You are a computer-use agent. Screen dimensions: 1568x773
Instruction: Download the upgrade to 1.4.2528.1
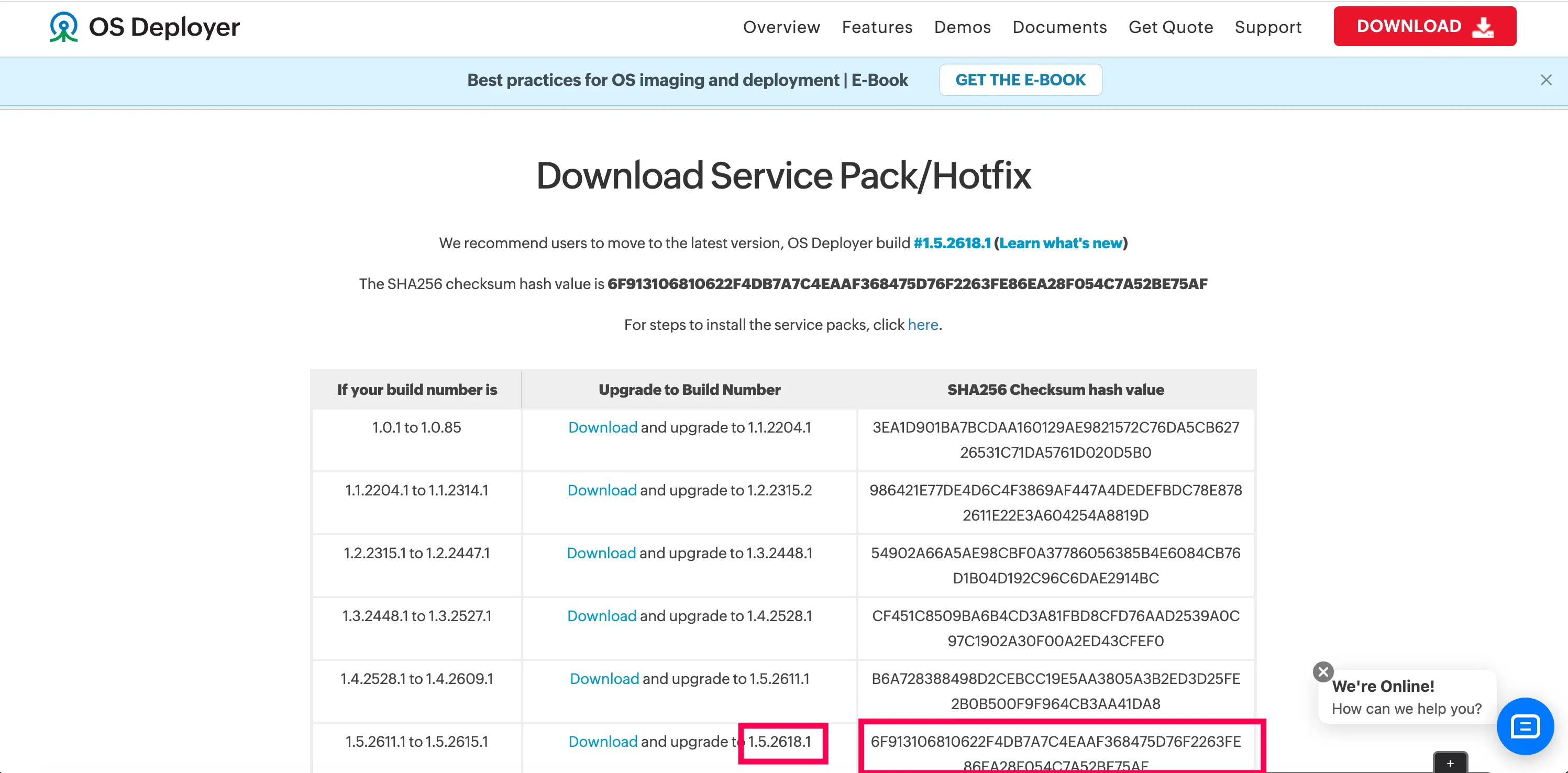[x=602, y=615]
